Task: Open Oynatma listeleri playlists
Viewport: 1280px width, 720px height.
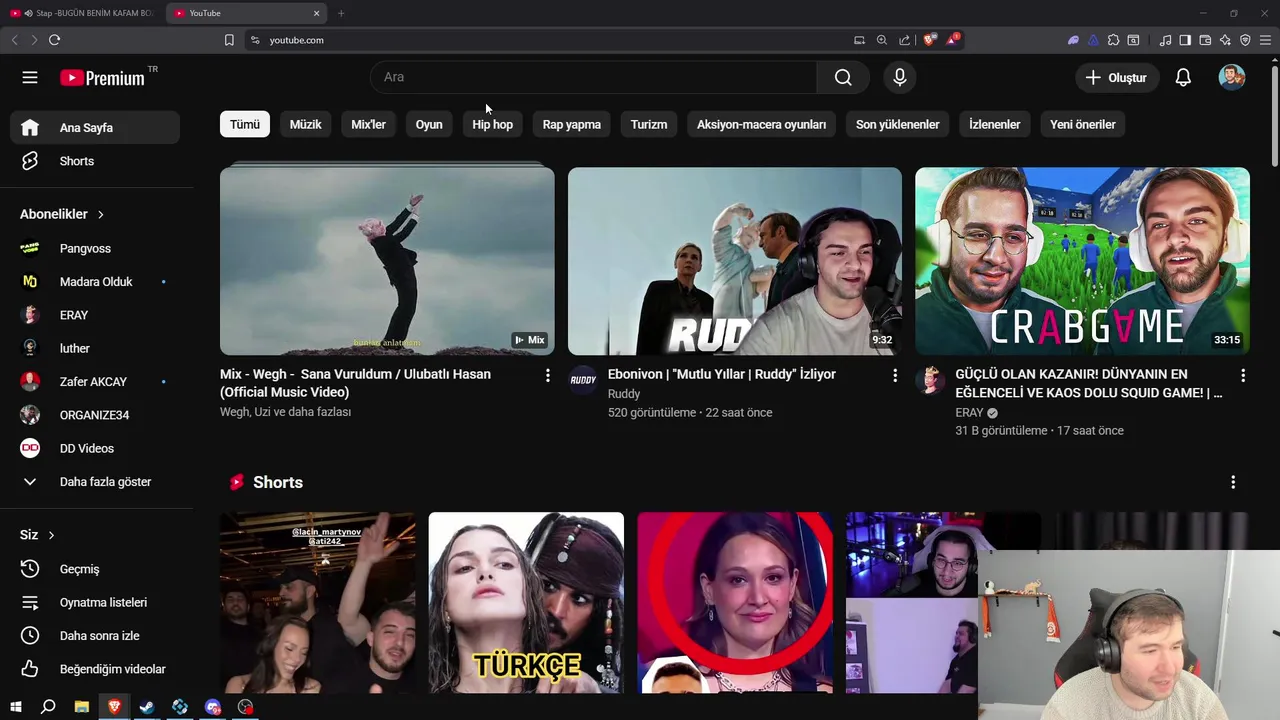Action: pos(95,602)
